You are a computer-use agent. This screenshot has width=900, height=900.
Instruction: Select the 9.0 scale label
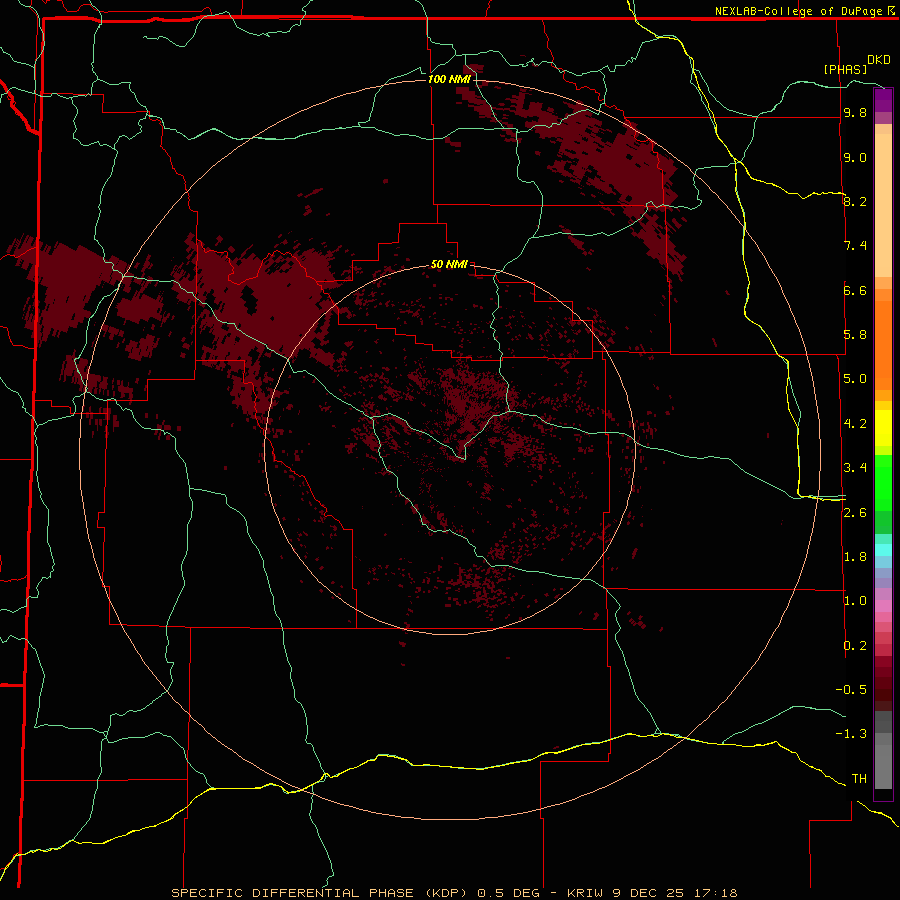click(855, 157)
